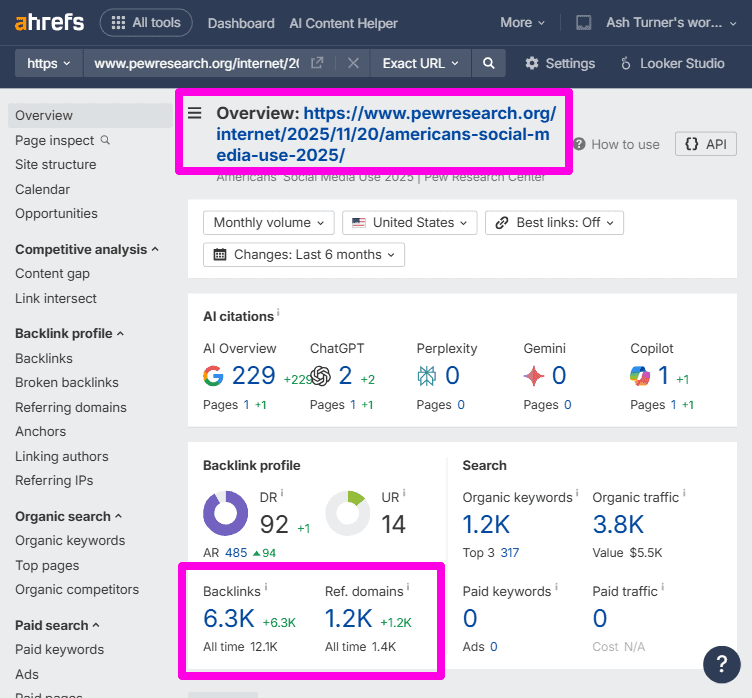Open the All tools grid menu
The width and height of the screenshot is (752, 698).
146,23
